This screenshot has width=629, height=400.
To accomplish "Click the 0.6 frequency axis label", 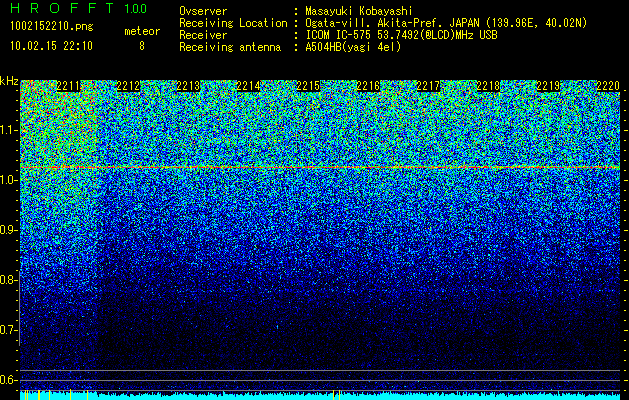I will [7, 380].
